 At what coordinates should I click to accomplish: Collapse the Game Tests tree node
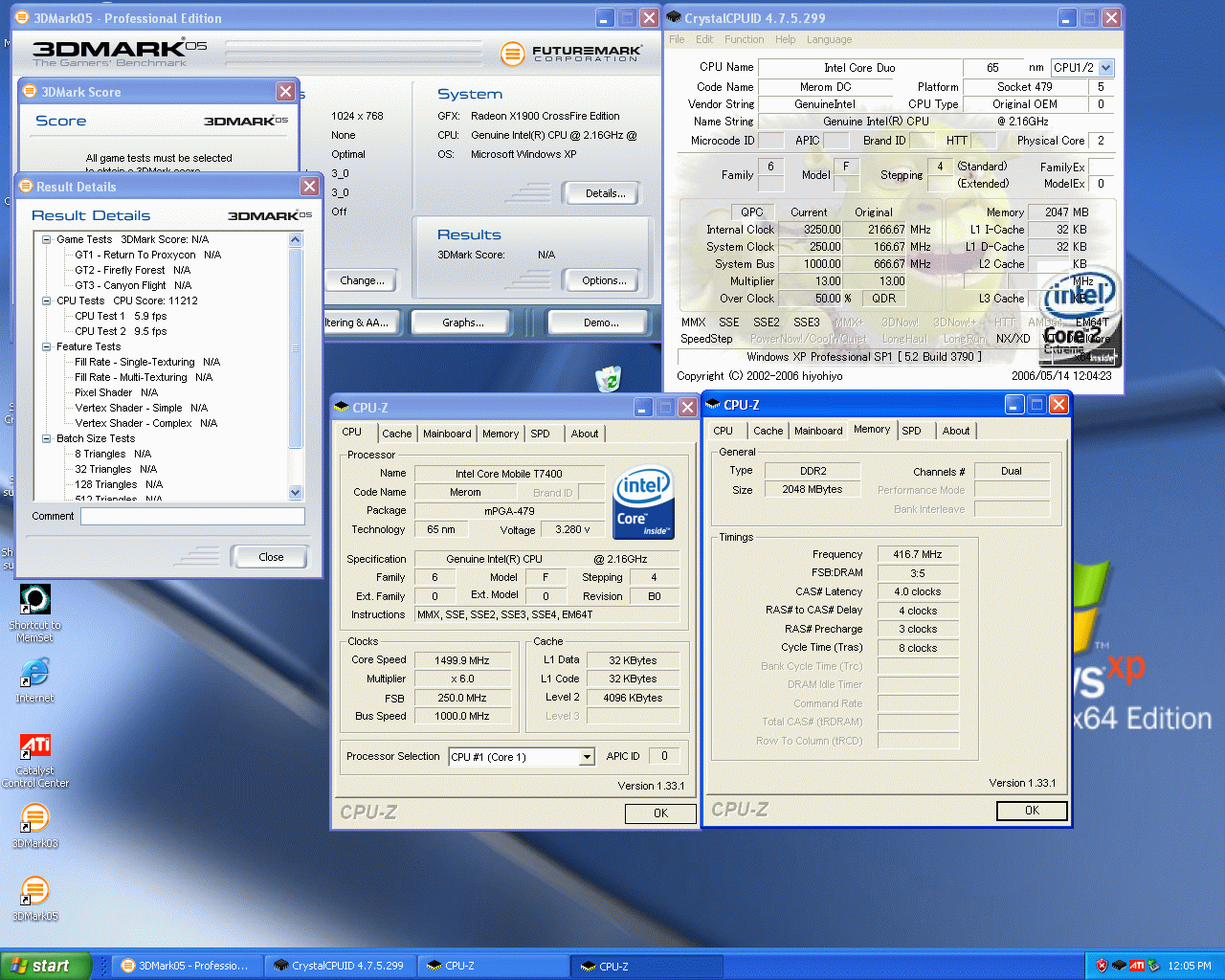click(46, 239)
